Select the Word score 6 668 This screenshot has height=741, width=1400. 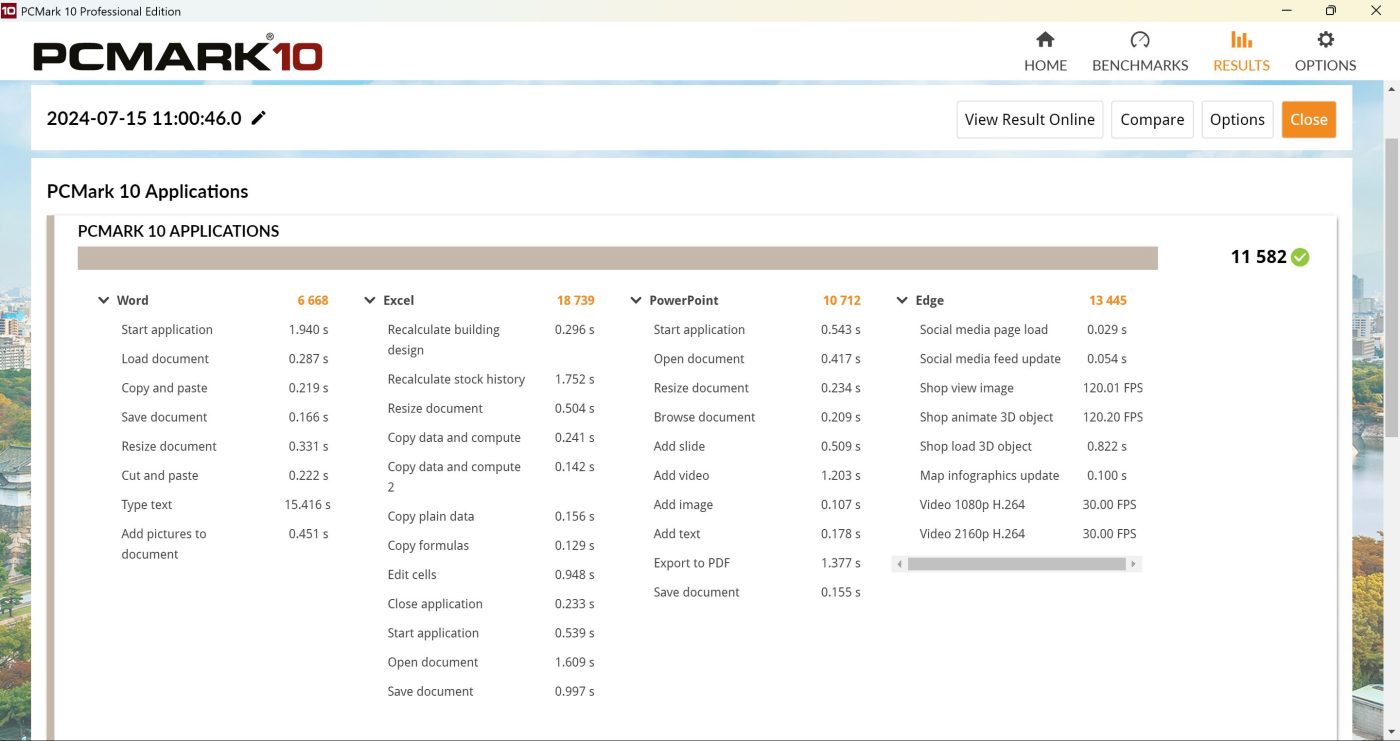point(312,300)
